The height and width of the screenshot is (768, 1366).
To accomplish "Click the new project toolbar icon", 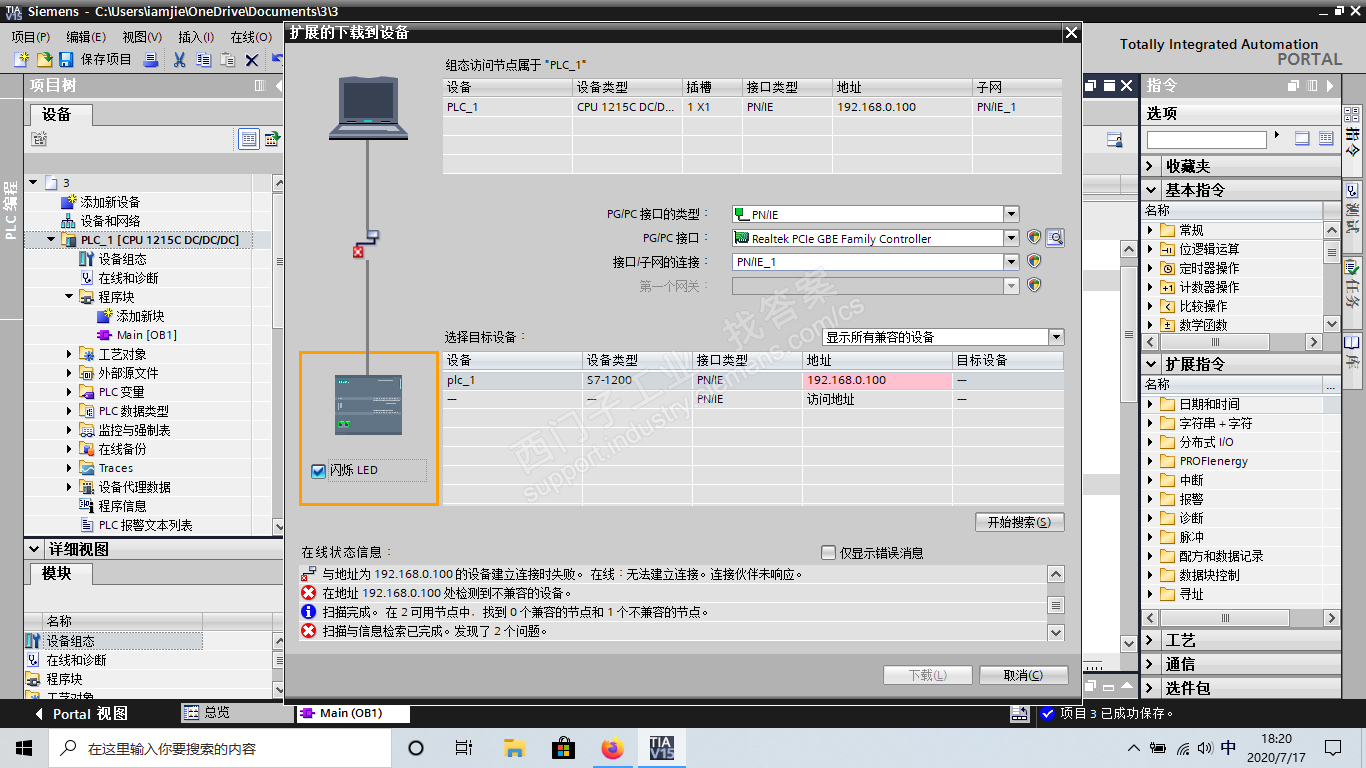I will pos(21,60).
